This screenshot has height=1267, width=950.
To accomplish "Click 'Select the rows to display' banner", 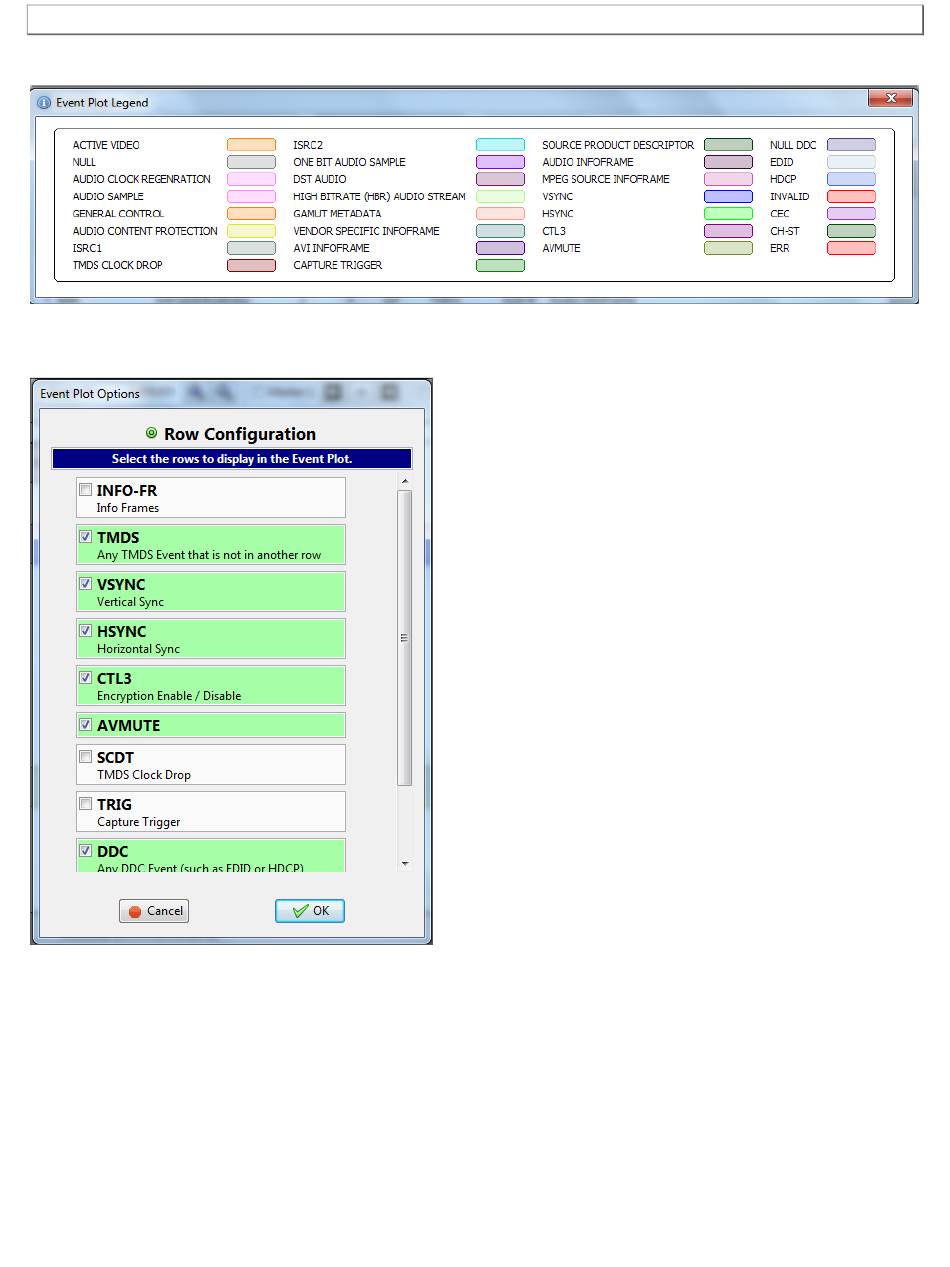I will click(232, 459).
